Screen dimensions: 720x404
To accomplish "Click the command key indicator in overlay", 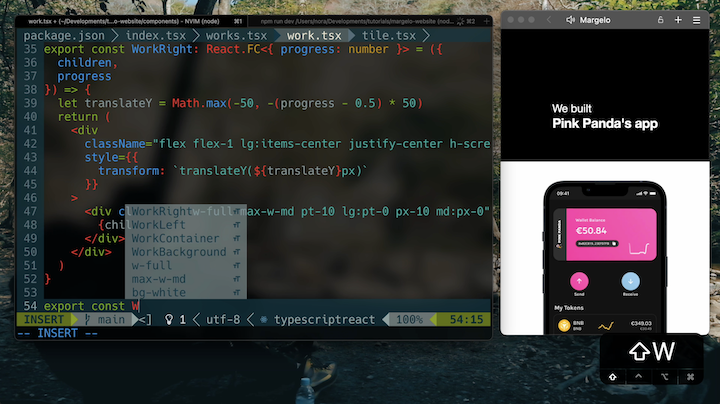I will click(690, 377).
